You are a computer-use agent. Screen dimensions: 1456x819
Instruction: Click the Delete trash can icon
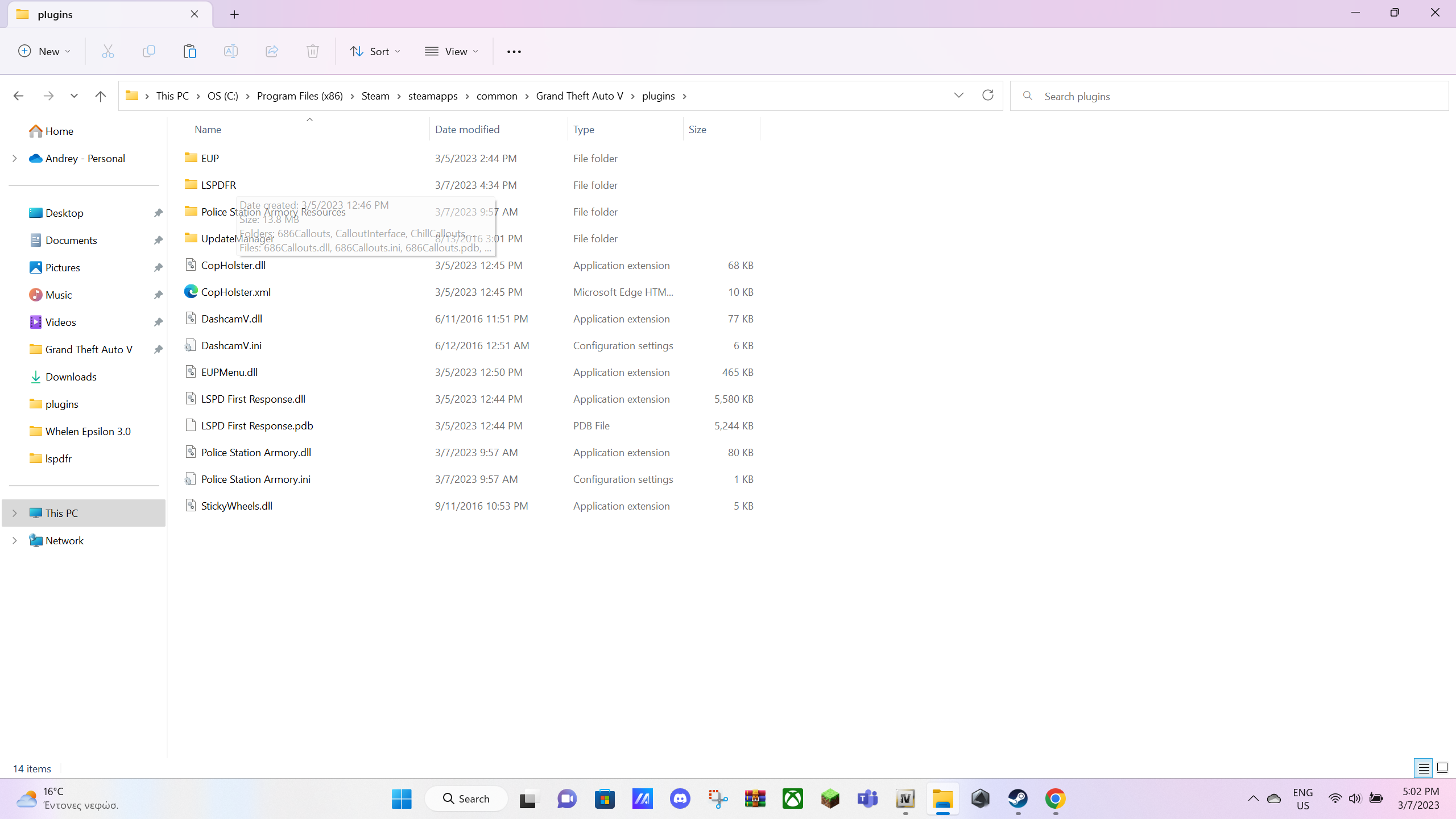pos(312,51)
